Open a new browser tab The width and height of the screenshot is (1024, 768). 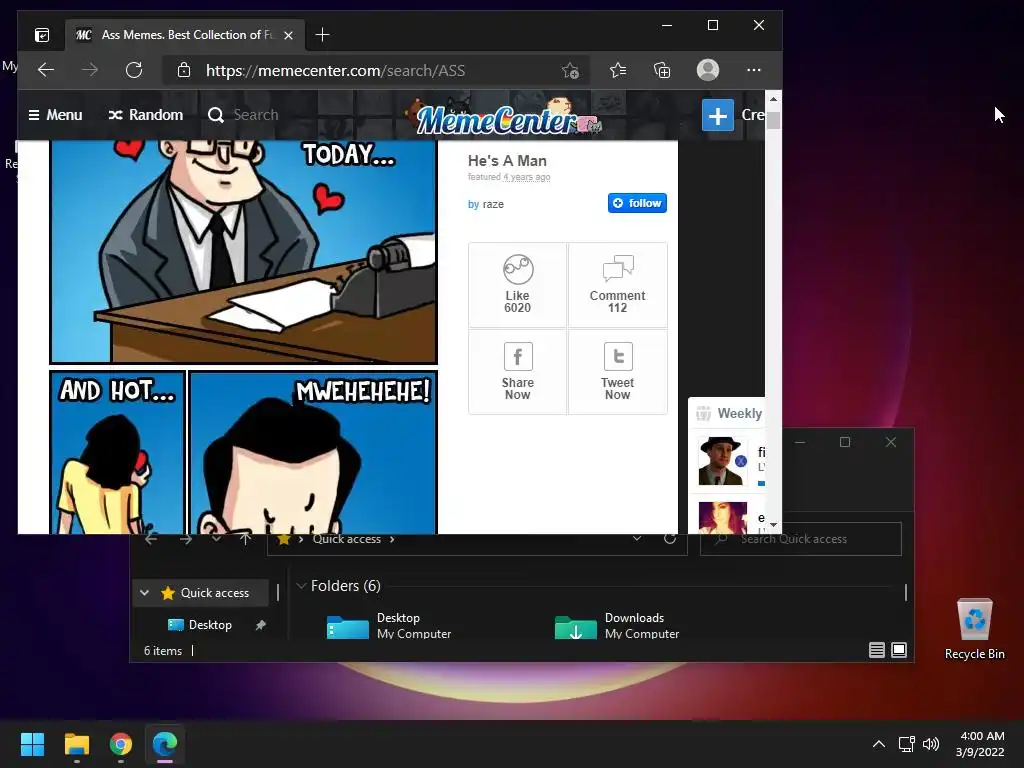coord(322,35)
